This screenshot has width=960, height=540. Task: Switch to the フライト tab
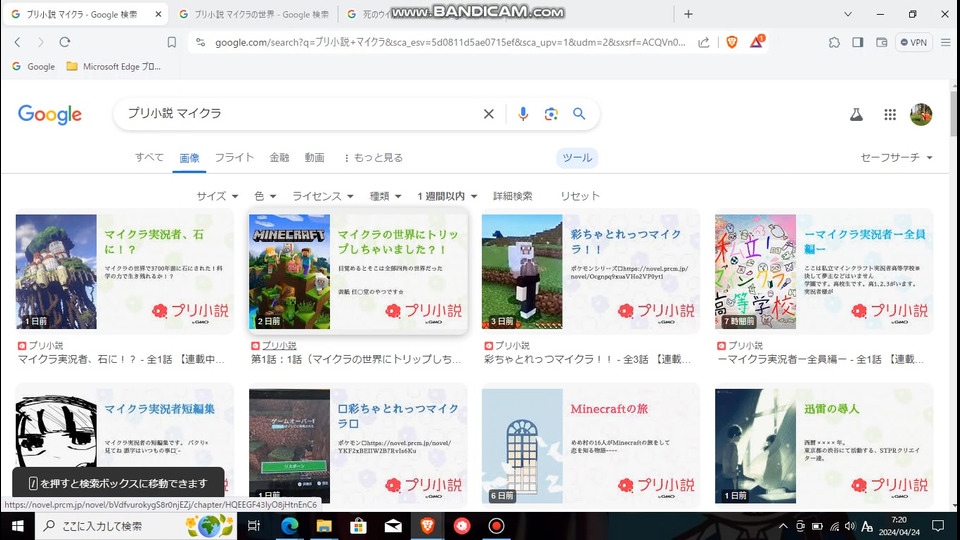pyautogui.click(x=234, y=157)
